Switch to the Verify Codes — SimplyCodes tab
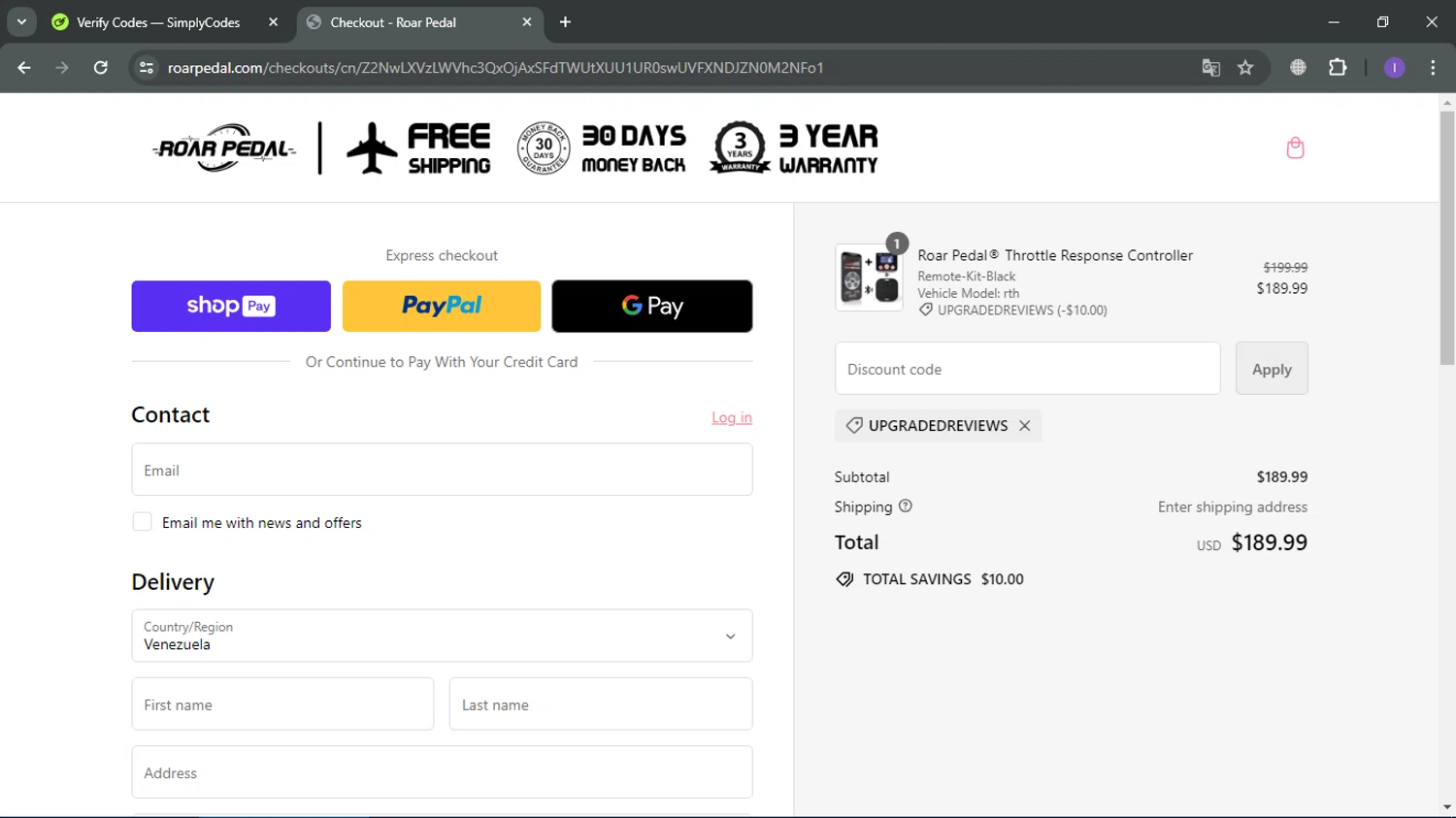 pyautogui.click(x=158, y=21)
